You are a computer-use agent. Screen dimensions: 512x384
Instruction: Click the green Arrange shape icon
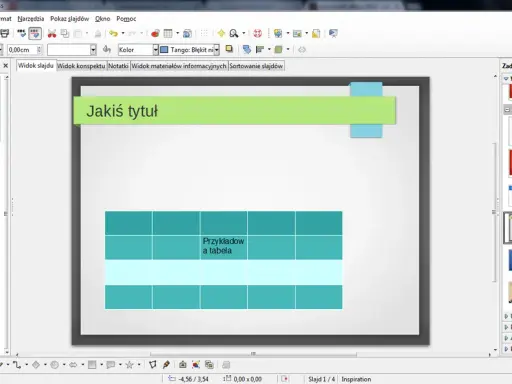point(278,50)
